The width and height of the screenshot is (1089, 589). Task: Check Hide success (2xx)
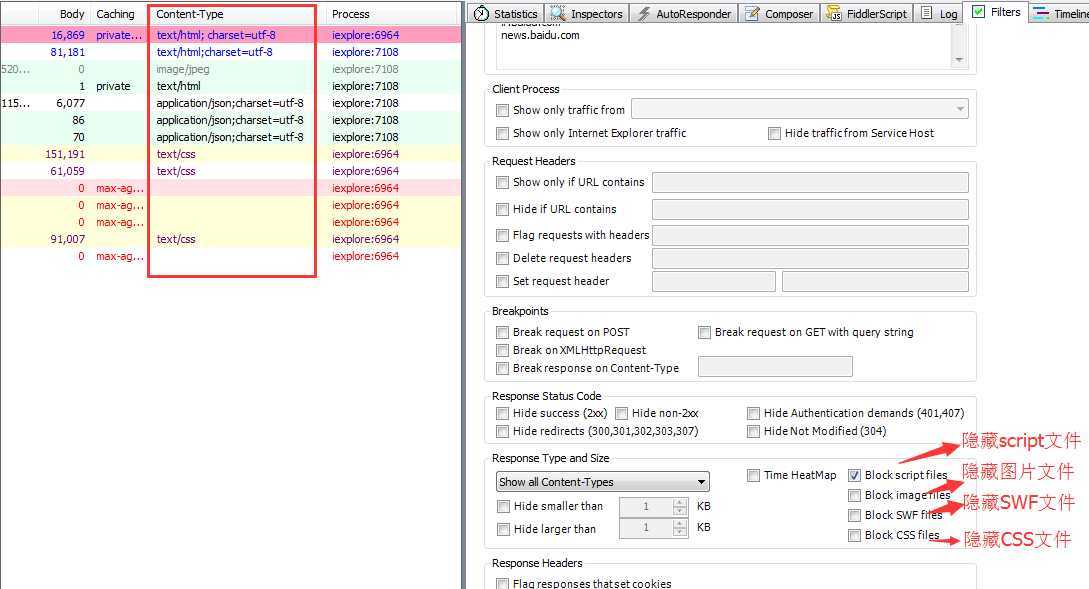tap(502, 413)
